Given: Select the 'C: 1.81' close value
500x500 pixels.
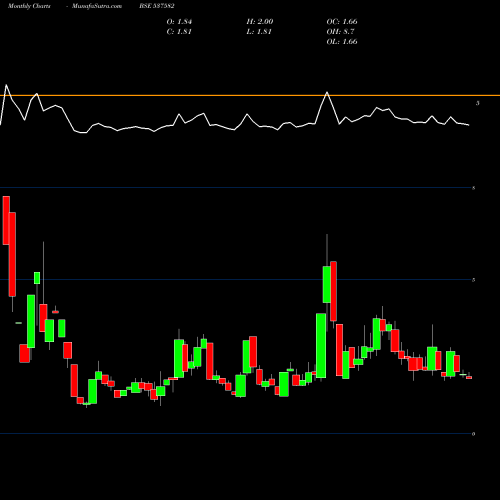Looking at the screenshot, I should tap(179, 32).
